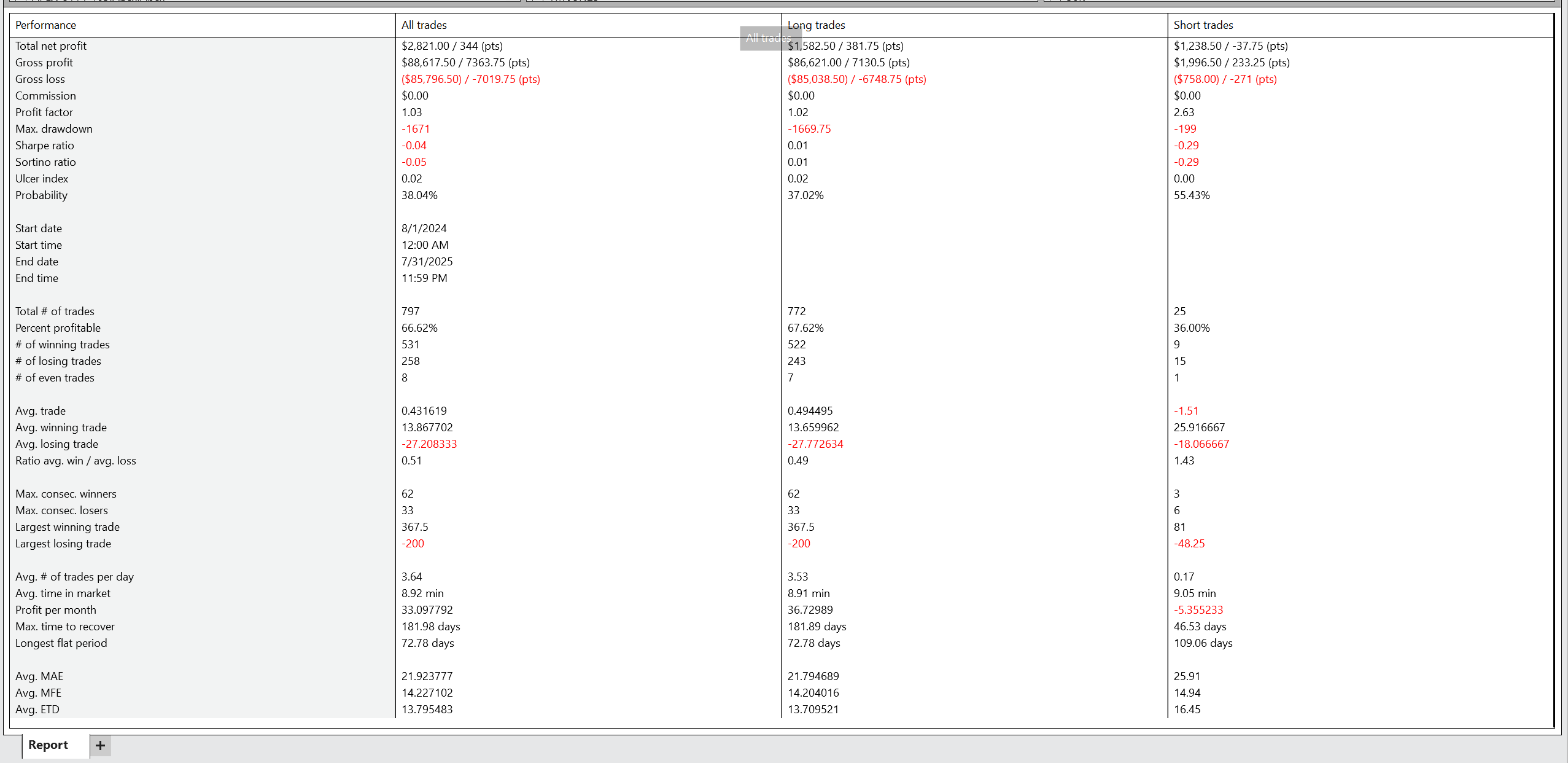Select Short trades net profit $1,238.50 value

coord(1231,46)
